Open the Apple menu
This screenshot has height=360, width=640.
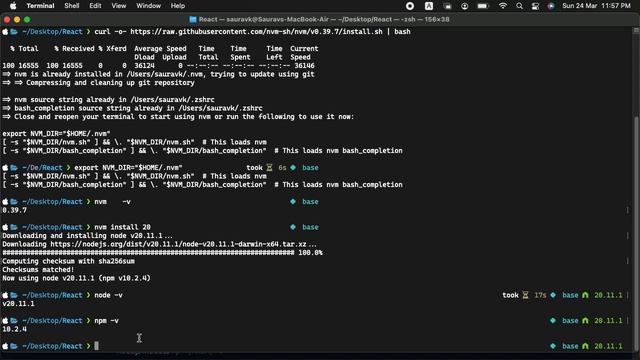tap(13, 6)
